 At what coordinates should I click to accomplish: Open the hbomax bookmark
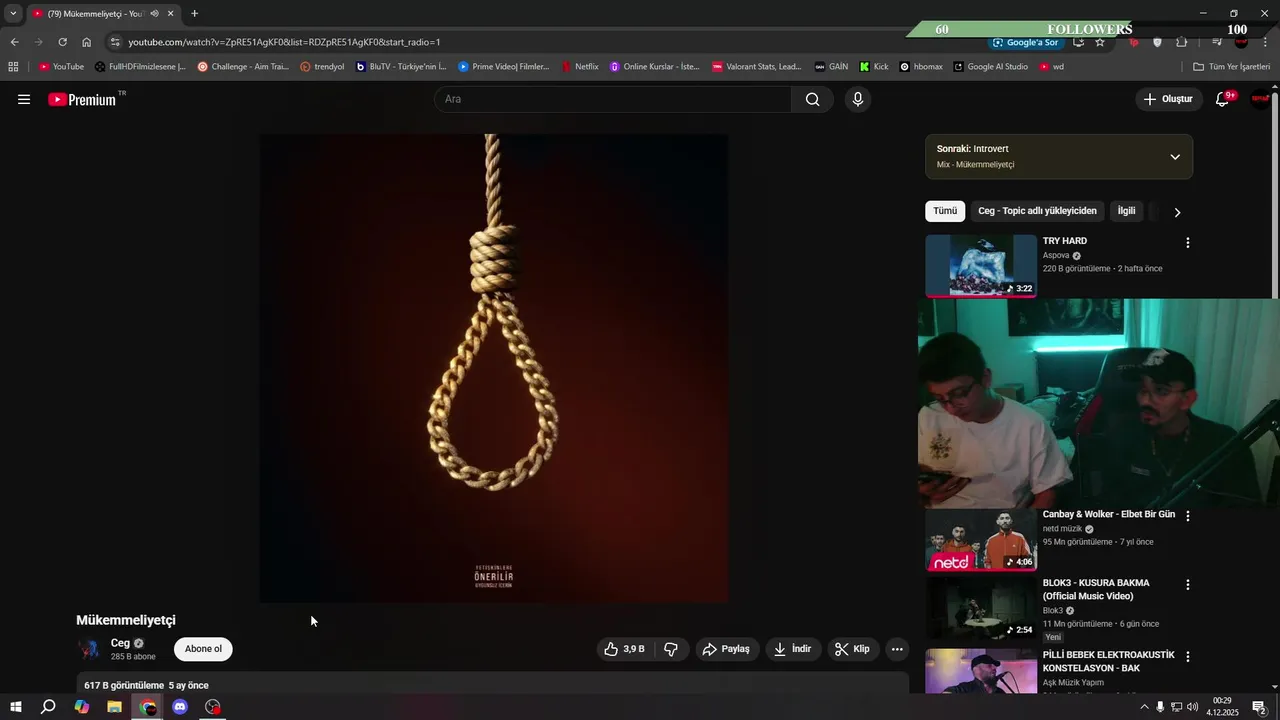(921, 67)
